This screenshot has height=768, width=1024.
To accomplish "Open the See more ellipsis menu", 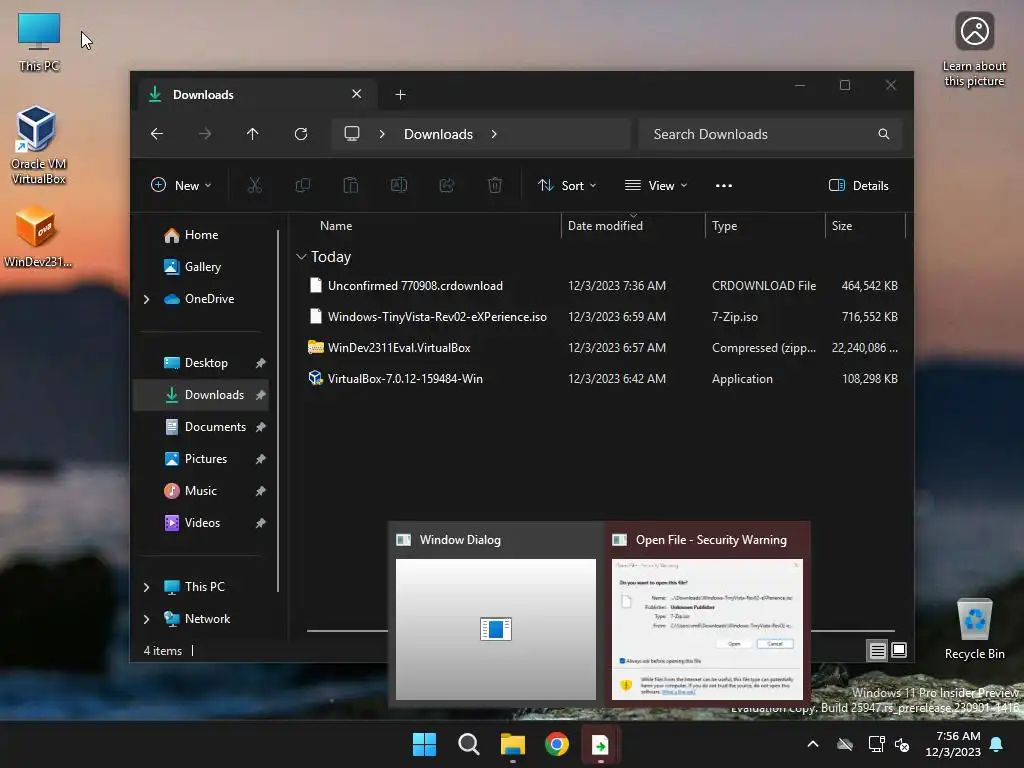I will [x=724, y=185].
